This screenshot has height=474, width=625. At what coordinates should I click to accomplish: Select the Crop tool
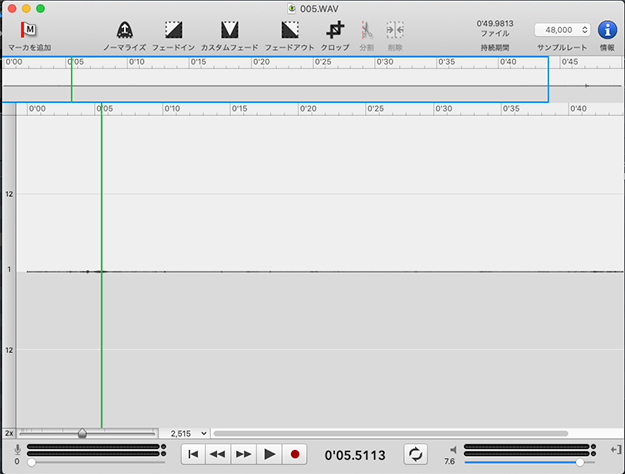click(335, 31)
